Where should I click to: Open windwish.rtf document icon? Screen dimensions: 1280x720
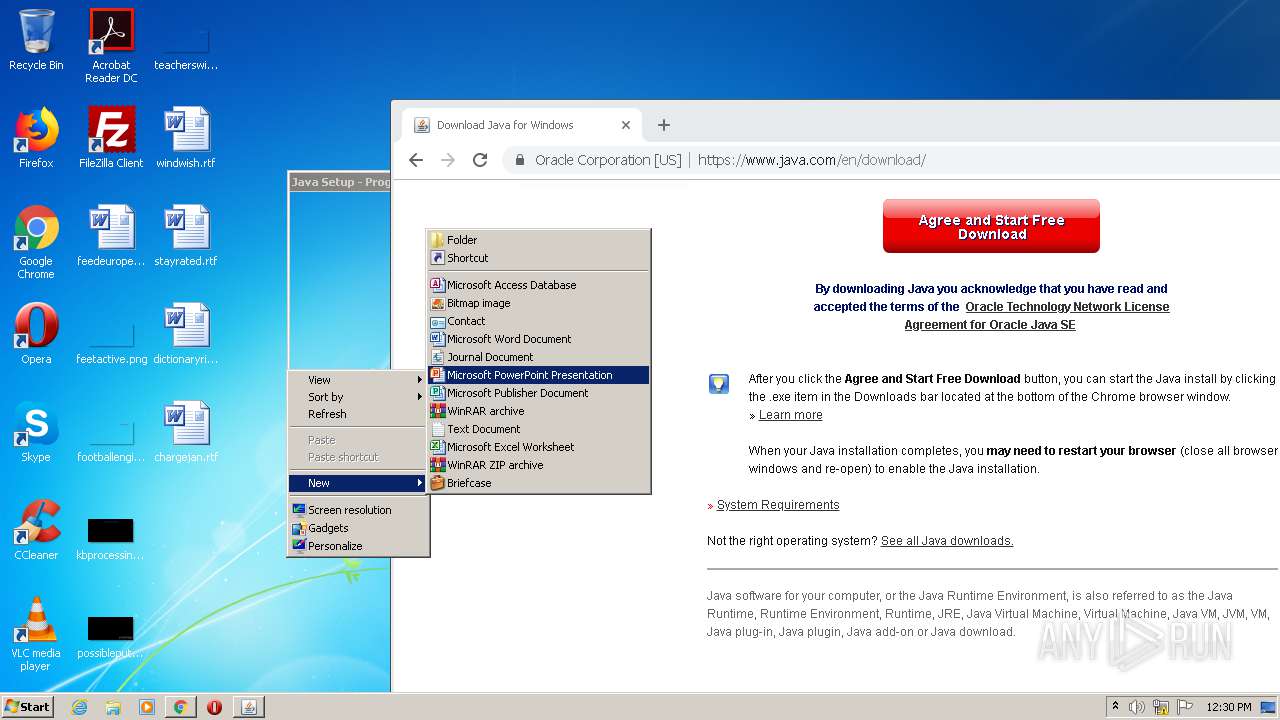coord(186,138)
